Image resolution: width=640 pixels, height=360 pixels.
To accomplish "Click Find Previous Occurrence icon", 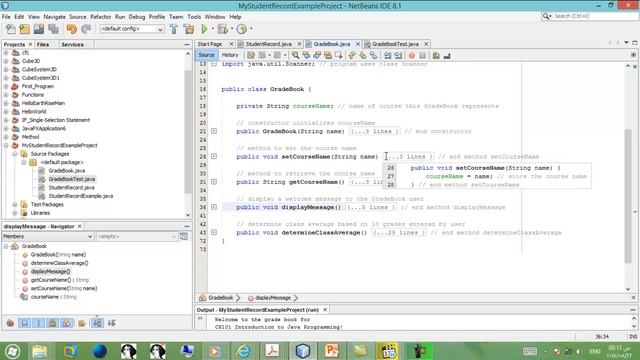I will (x=306, y=55).
